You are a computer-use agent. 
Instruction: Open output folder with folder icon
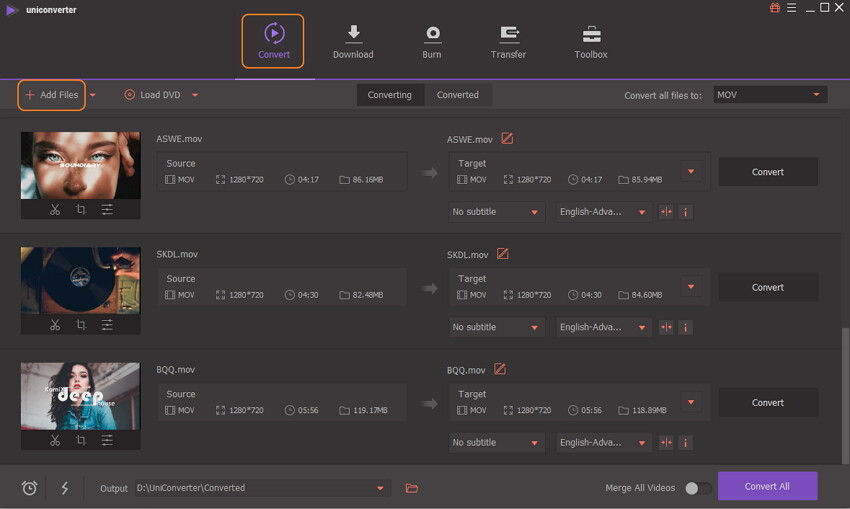coord(411,488)
